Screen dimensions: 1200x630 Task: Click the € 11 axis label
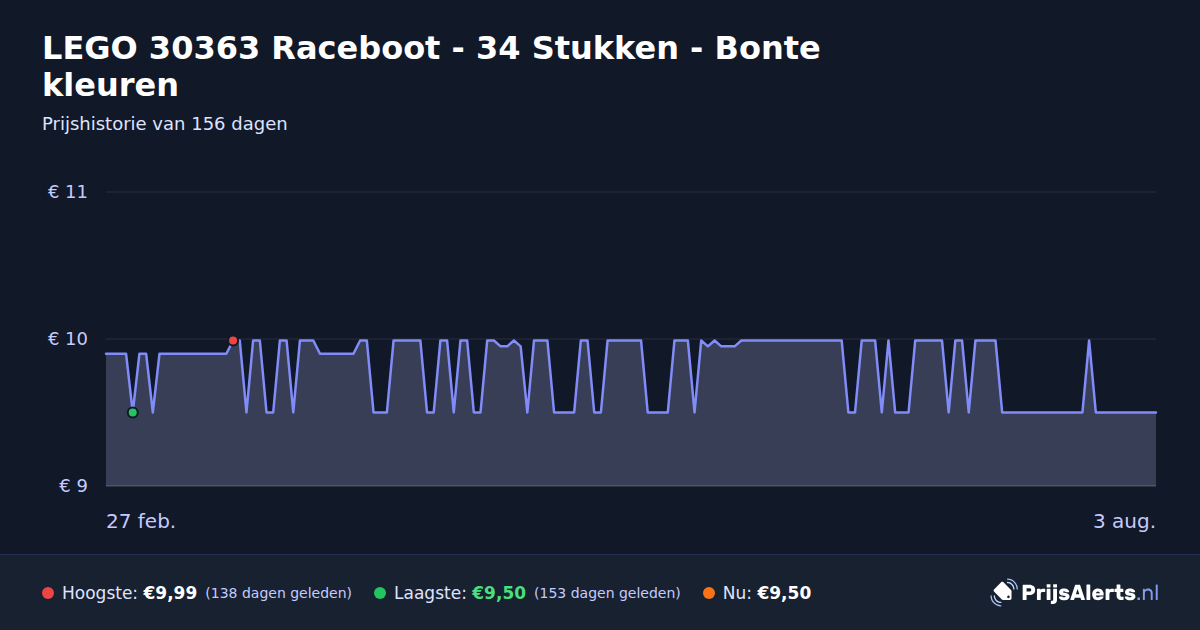pyautogui.click(x=68, y=192)
